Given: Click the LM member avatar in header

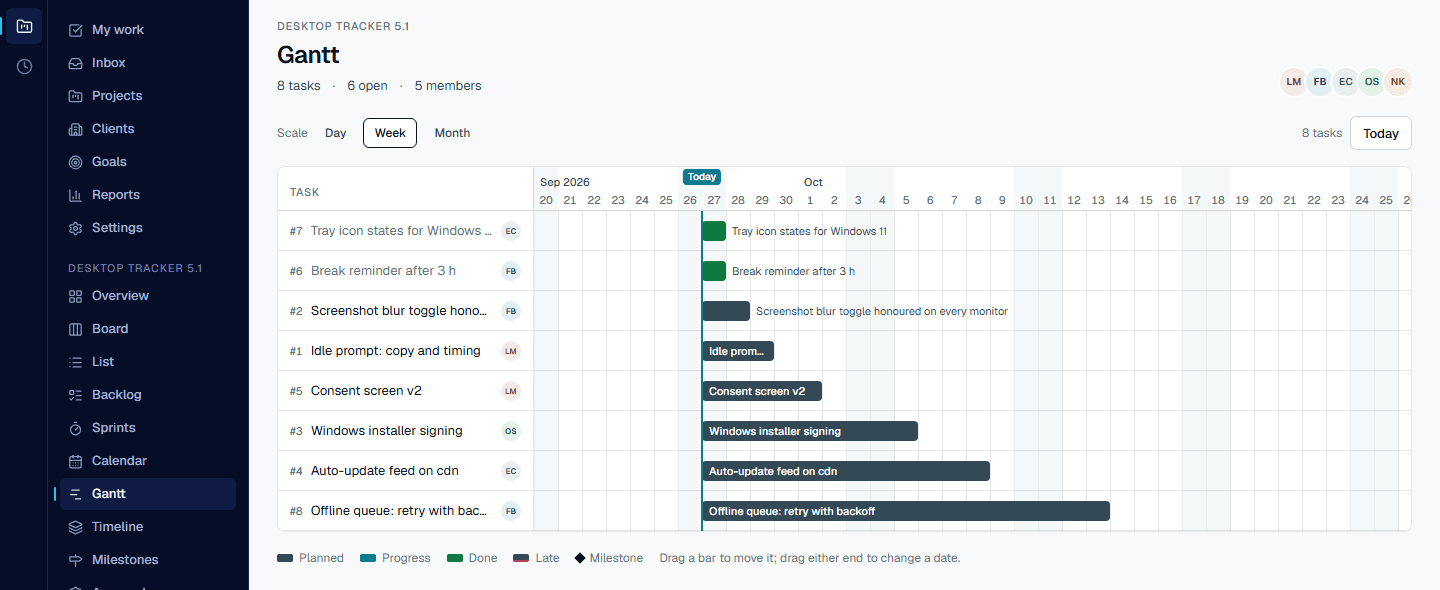Looking at the screenshot, I should click(1294, 82).
